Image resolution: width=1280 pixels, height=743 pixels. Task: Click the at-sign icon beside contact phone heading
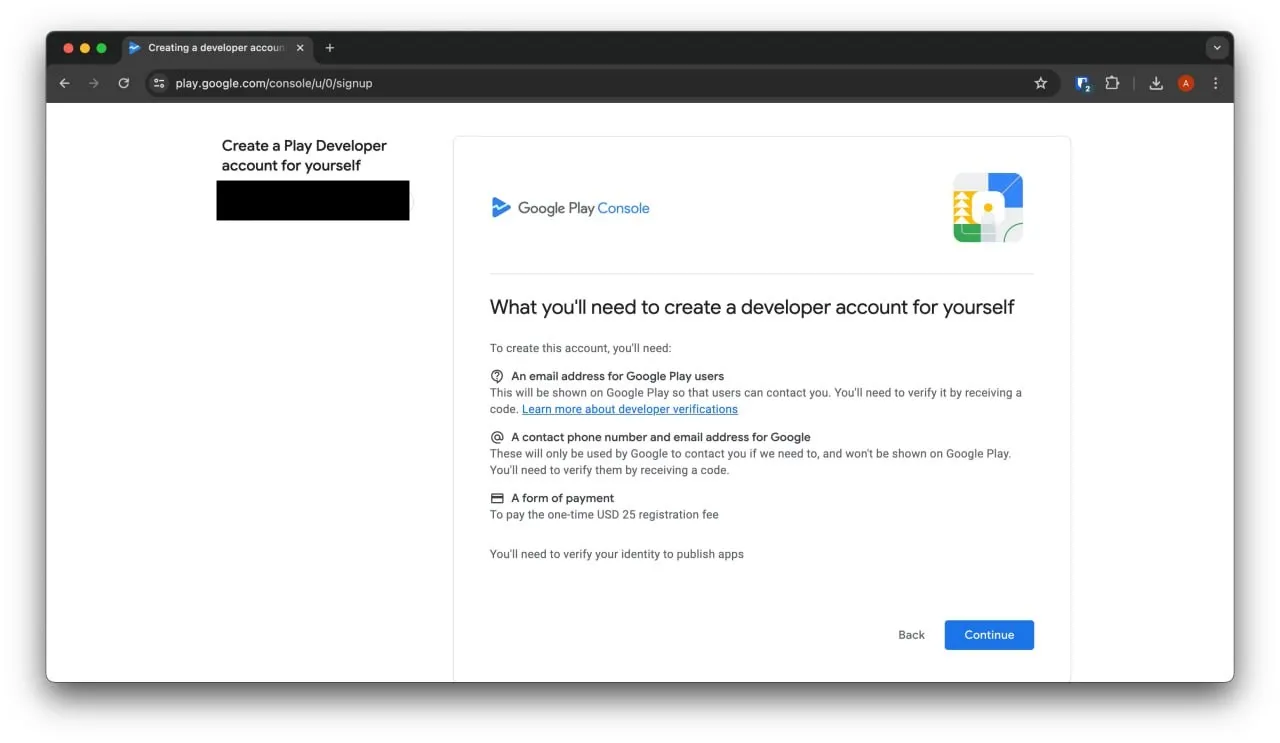tap(497, 437)
